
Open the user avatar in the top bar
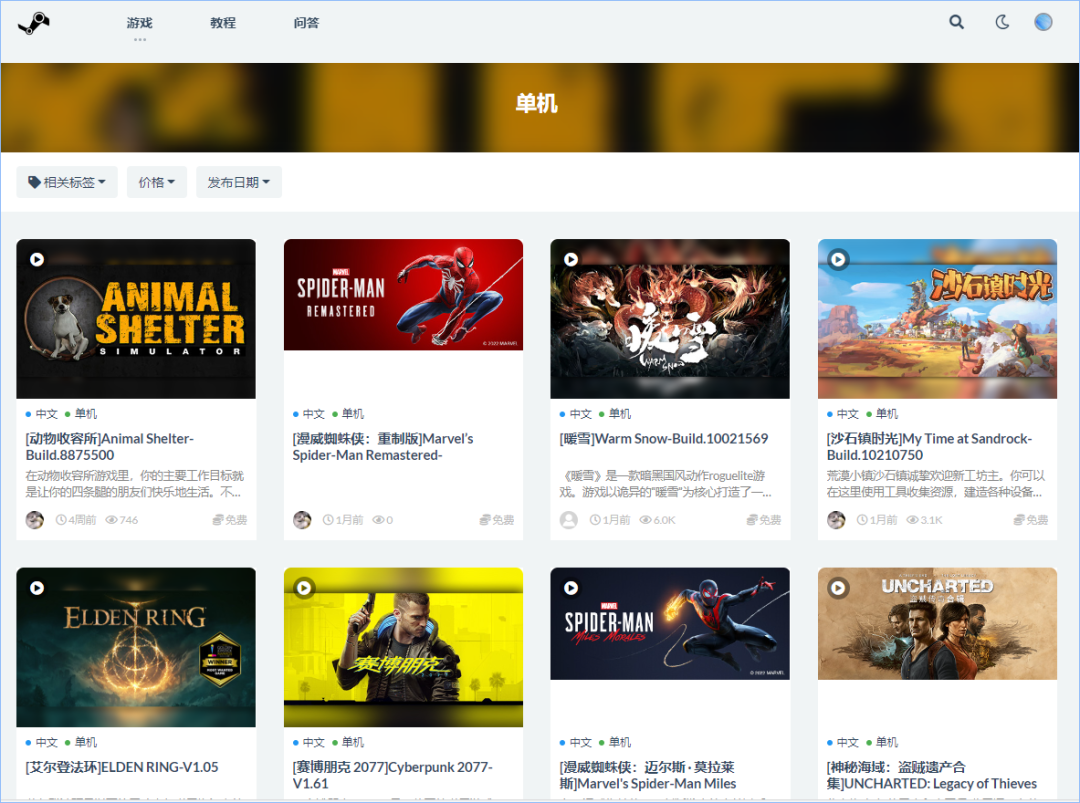tap(1043, 22)
